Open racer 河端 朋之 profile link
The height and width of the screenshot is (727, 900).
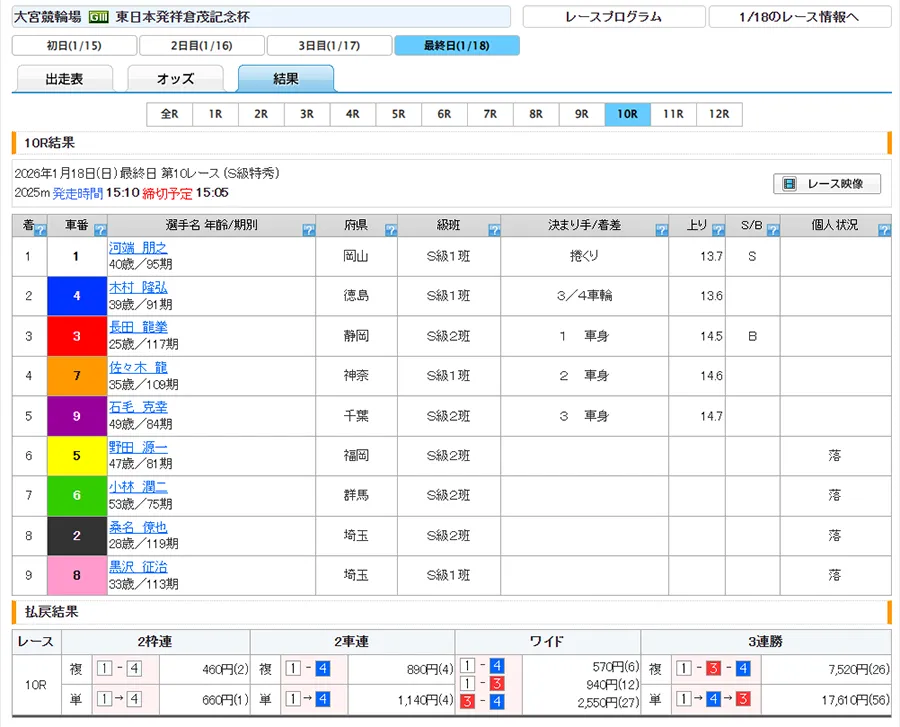pos(138,249)
